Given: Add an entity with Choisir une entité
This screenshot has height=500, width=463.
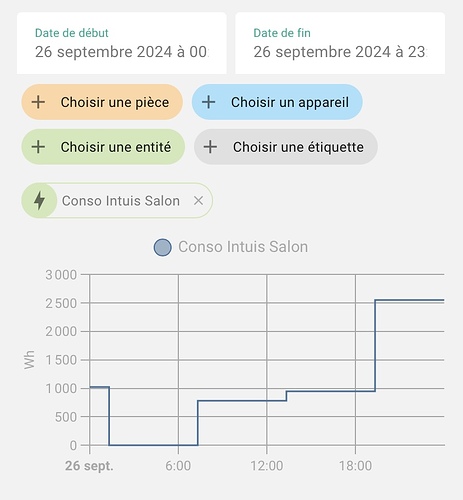Looking at the screenshot, I should tap(103, 147).
